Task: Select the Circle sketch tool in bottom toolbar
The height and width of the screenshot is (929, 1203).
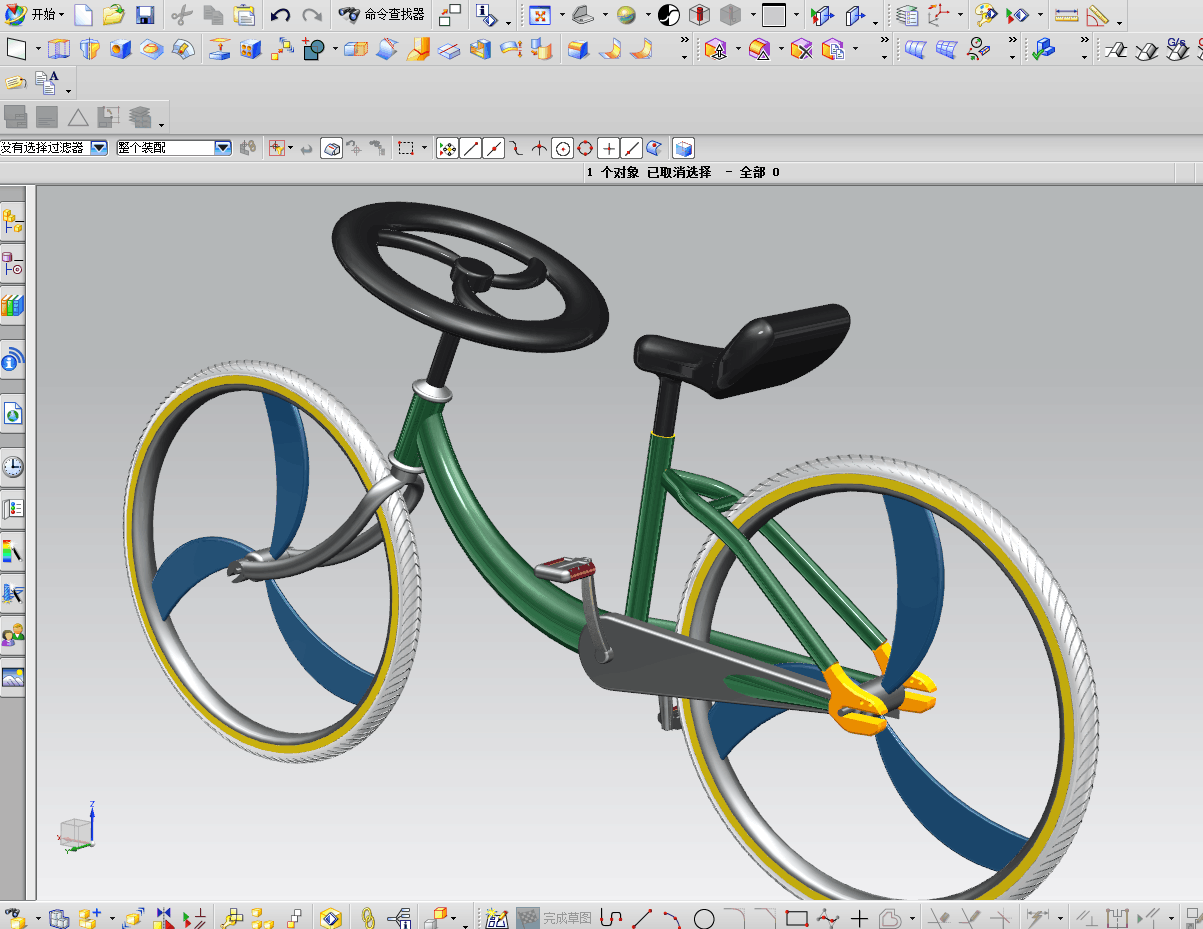Action: pyautogui.click(x=704, y=917)
